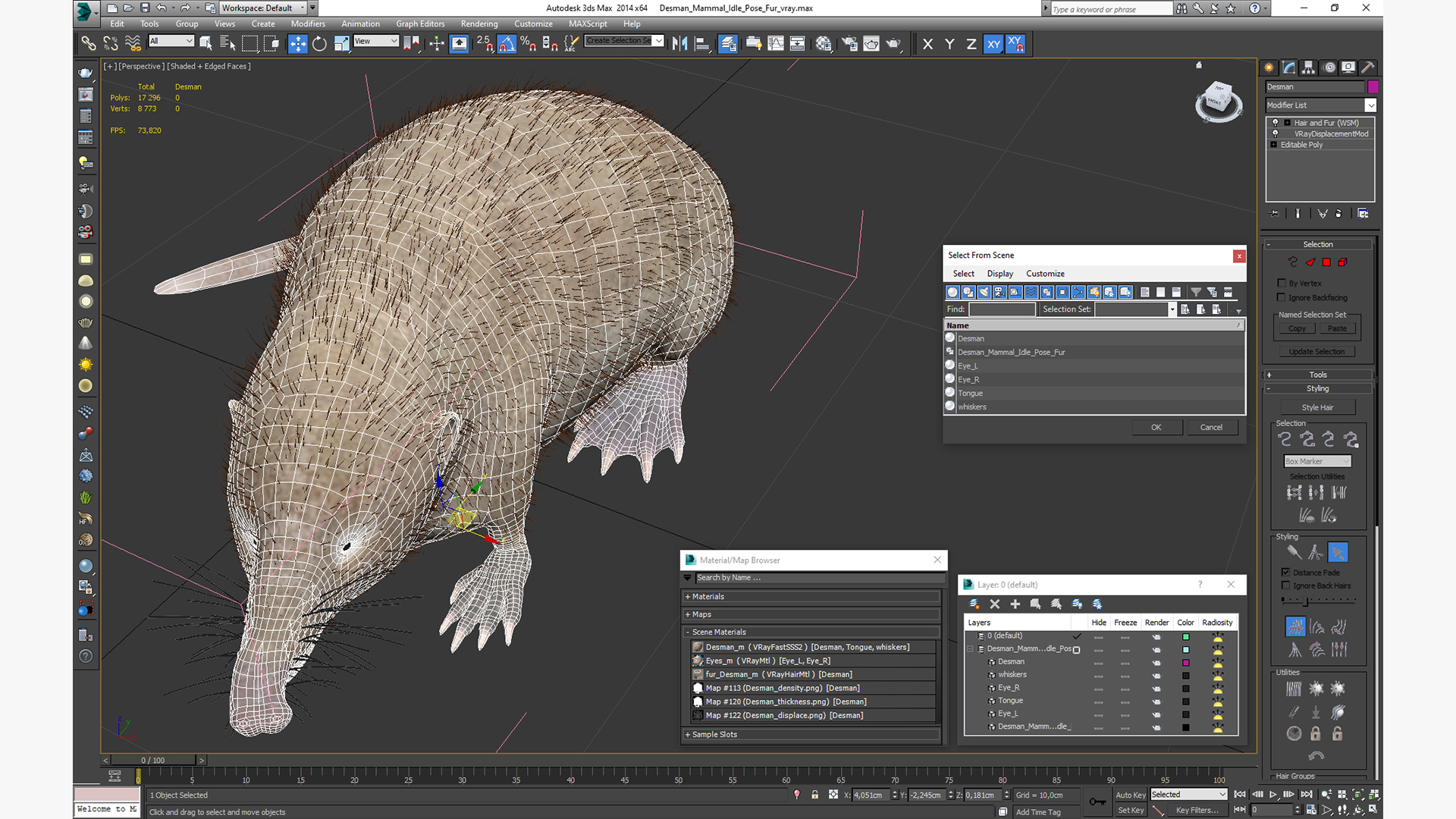This screenshot has height=819, width=1456.
Task: Open the reference coordinate View dropdown
Action: pyautogui.click(x=376, y=41)
